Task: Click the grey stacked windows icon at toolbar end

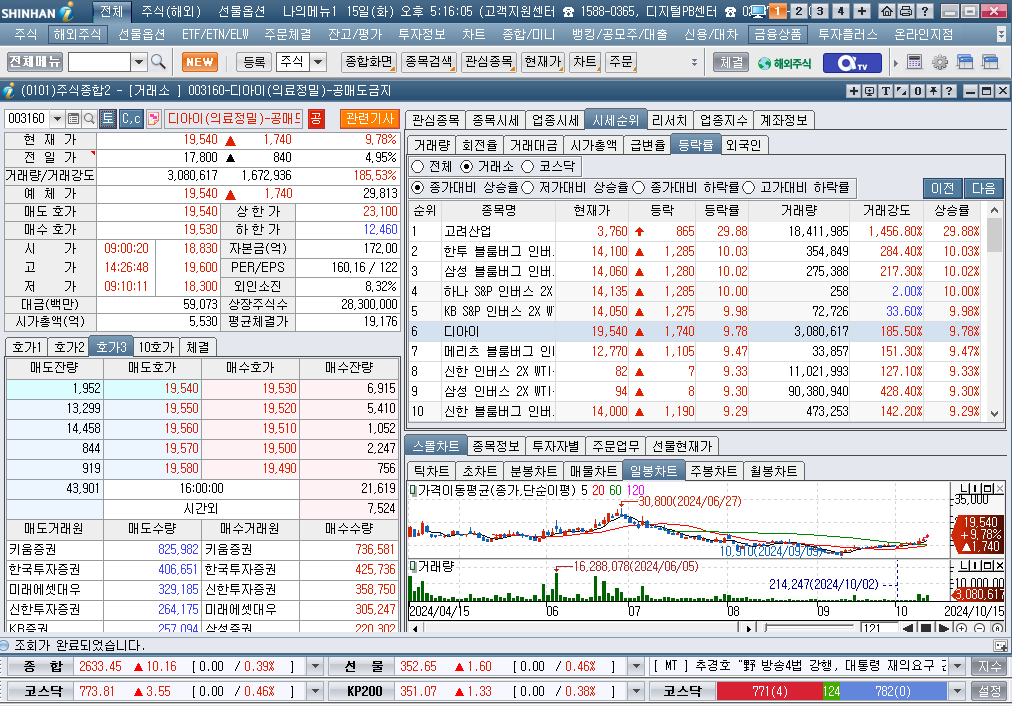Action: [990, 62]
